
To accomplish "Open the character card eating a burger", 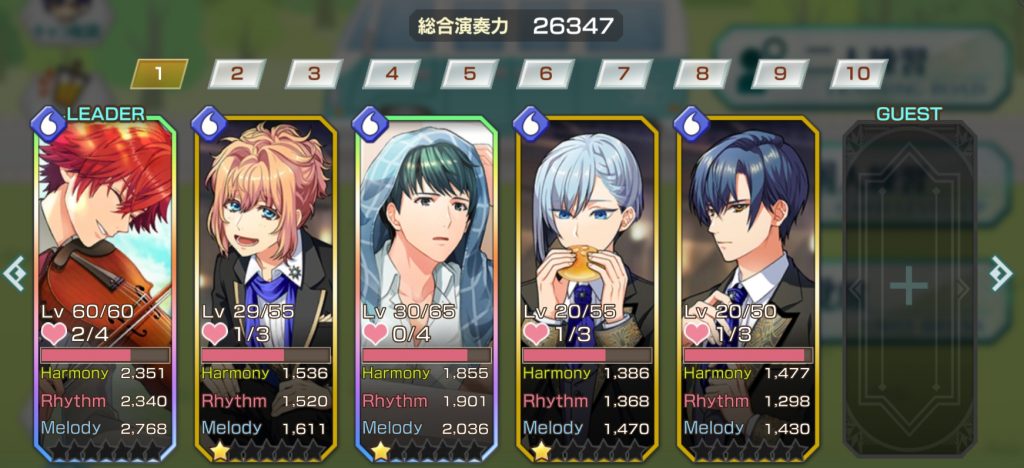I will pyautogui.click(x=587, y=289).
